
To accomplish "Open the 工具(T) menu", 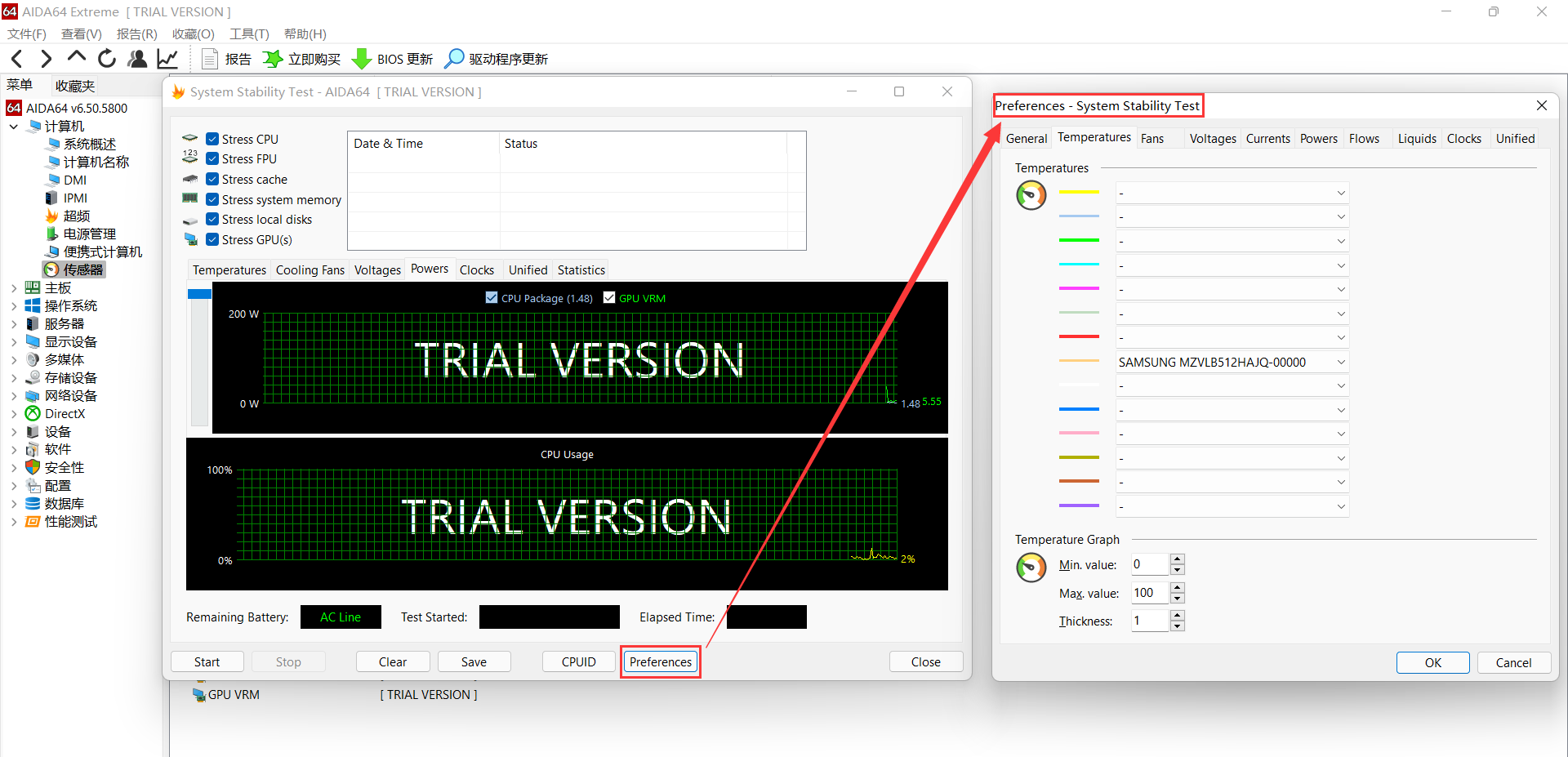I will 249,33.
